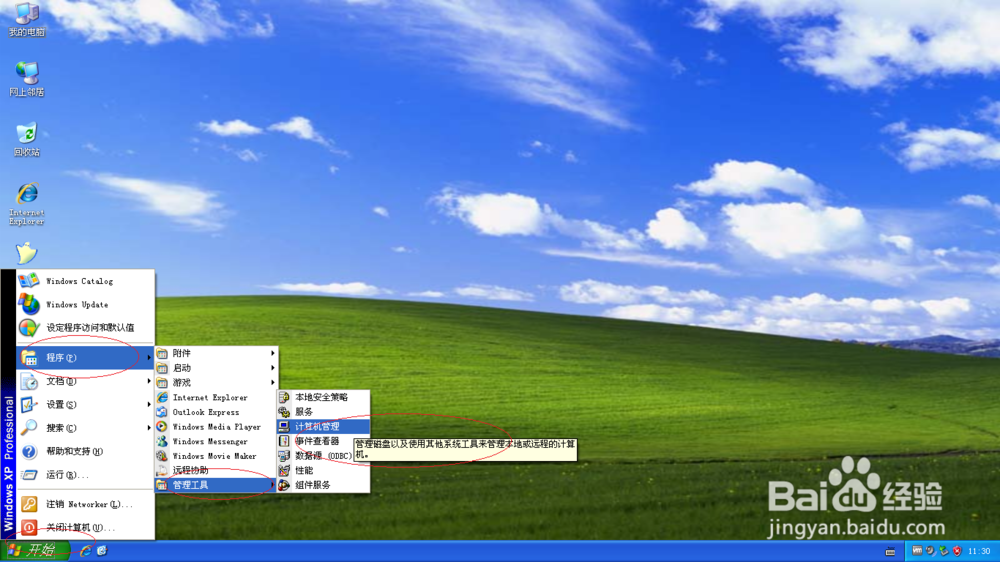The width and height of the screenshot is (1000, 562).
Task: Launch Internet Explorer from the Quick Launch bar
Action: (85, 551)
